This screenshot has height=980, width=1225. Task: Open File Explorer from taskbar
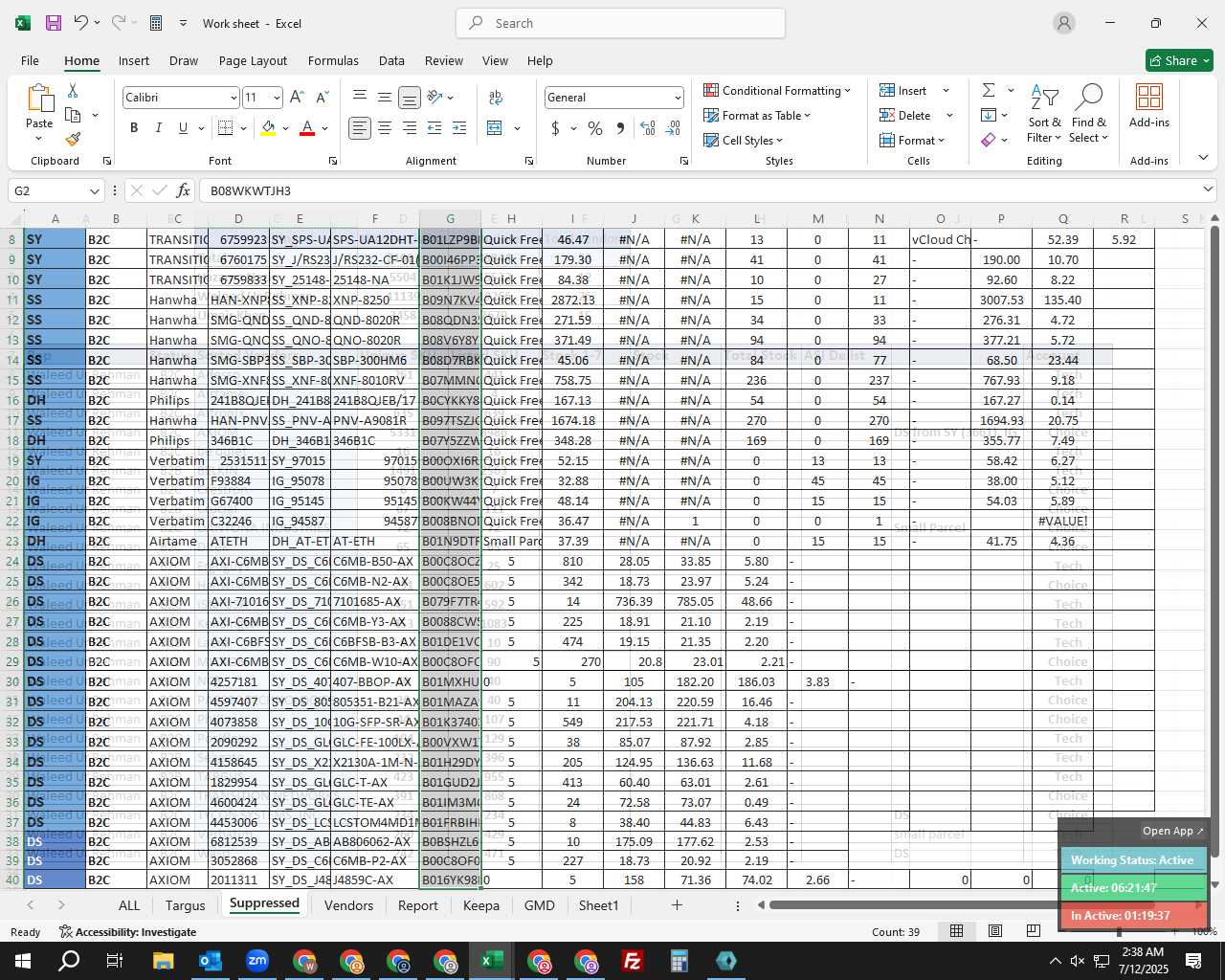tap(163, 961)
